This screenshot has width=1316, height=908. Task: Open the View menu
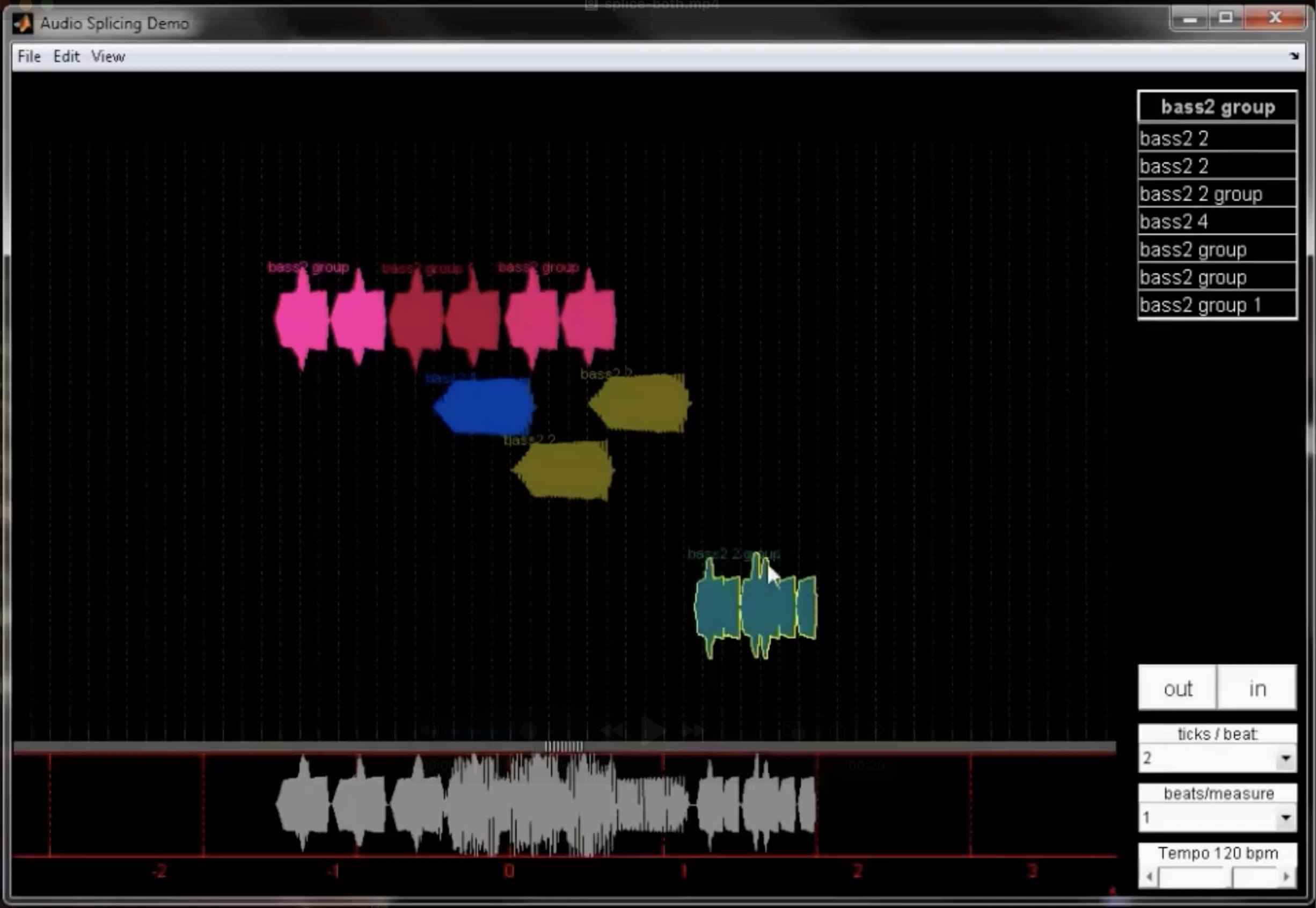[x=107, y=56]
